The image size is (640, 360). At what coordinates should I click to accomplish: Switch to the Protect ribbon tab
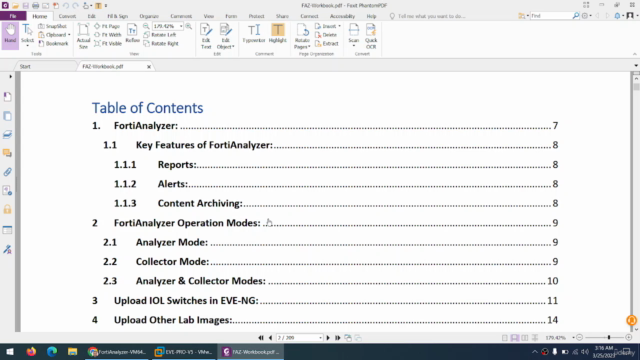pyautogui.click(x=256, y=16)
